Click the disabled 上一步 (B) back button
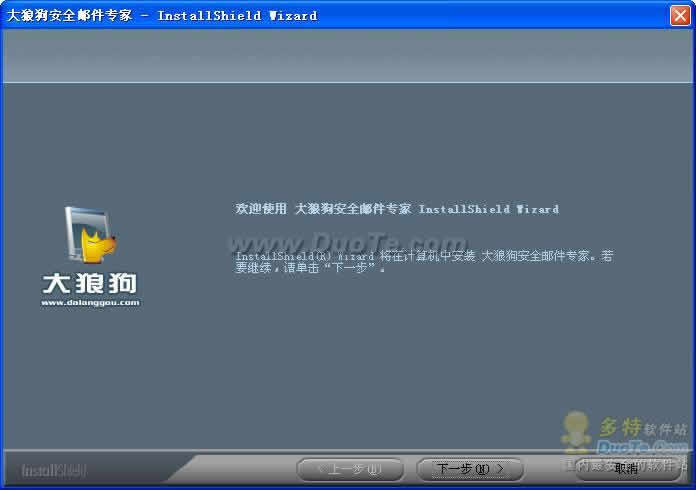Viewport: 696px width, 490px height. coord(350,469)
